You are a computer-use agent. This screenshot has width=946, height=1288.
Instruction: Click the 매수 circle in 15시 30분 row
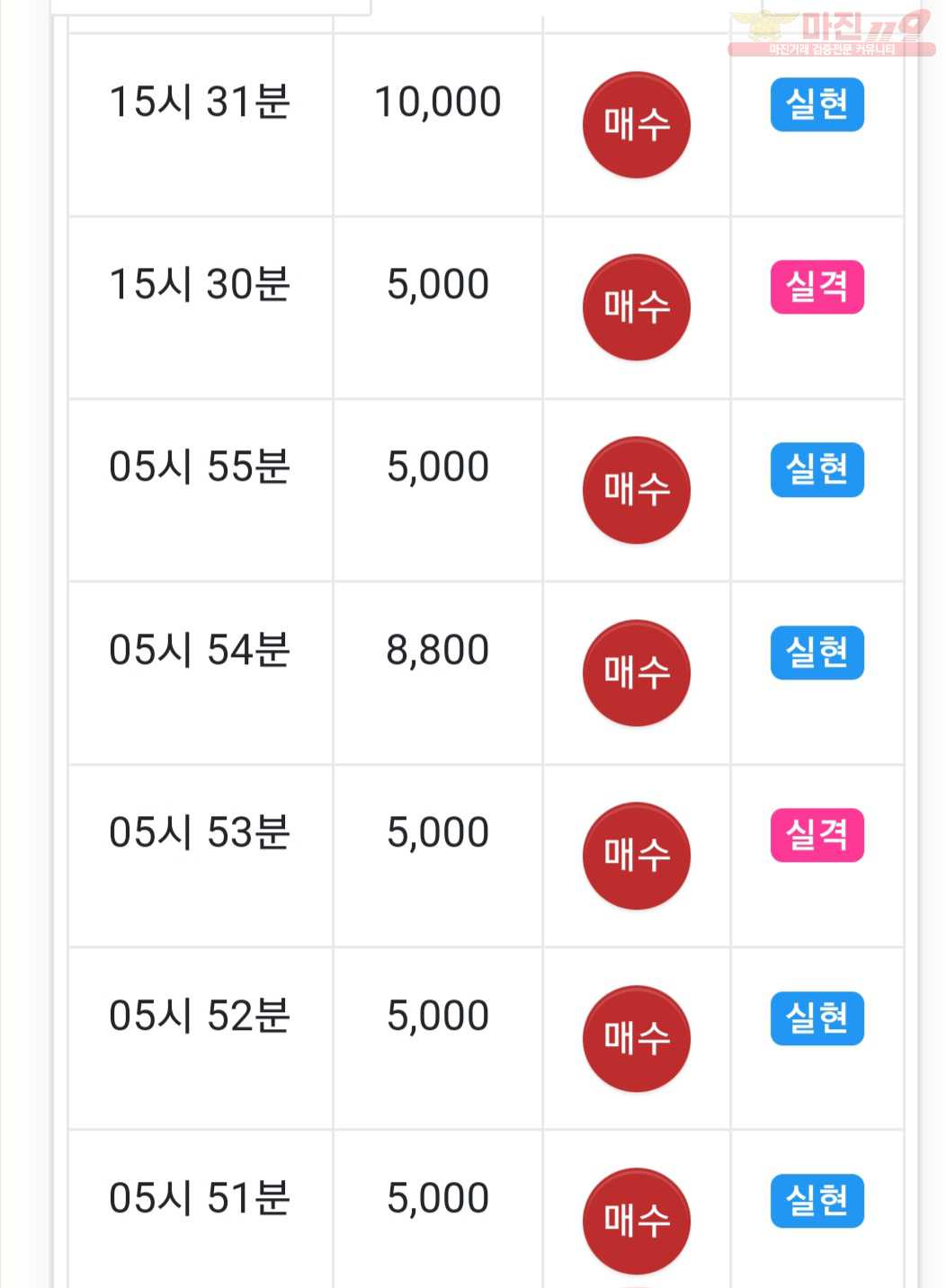[637, 307]
